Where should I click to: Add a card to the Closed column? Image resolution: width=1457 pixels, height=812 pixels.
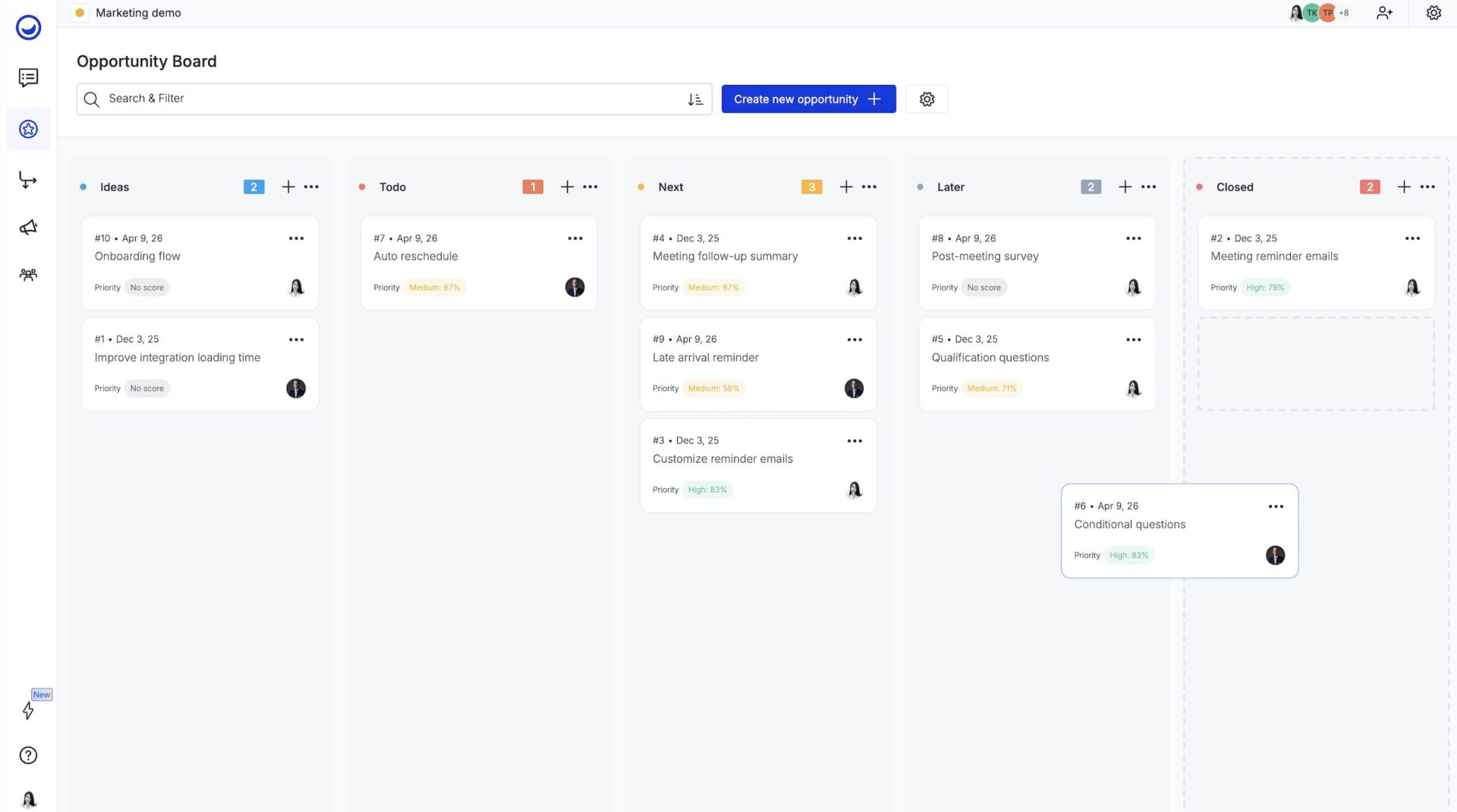pos(1404,187)
